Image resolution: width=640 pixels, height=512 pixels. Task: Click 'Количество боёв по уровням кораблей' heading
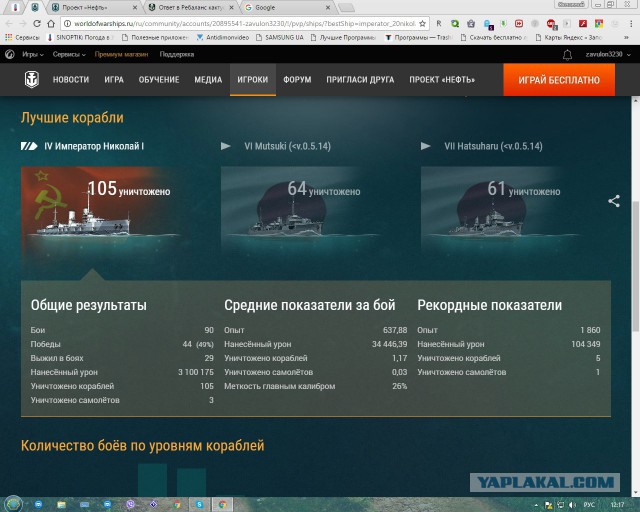[x=142, y=445]
